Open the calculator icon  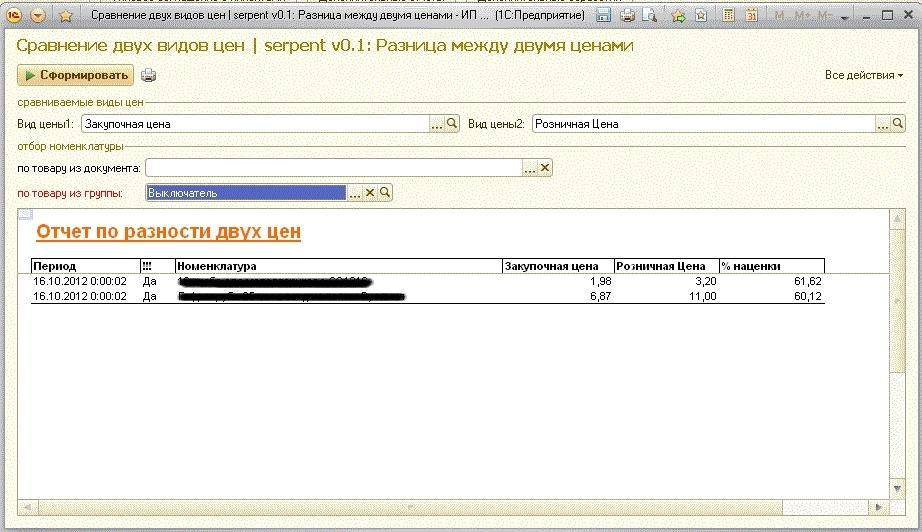728,16
